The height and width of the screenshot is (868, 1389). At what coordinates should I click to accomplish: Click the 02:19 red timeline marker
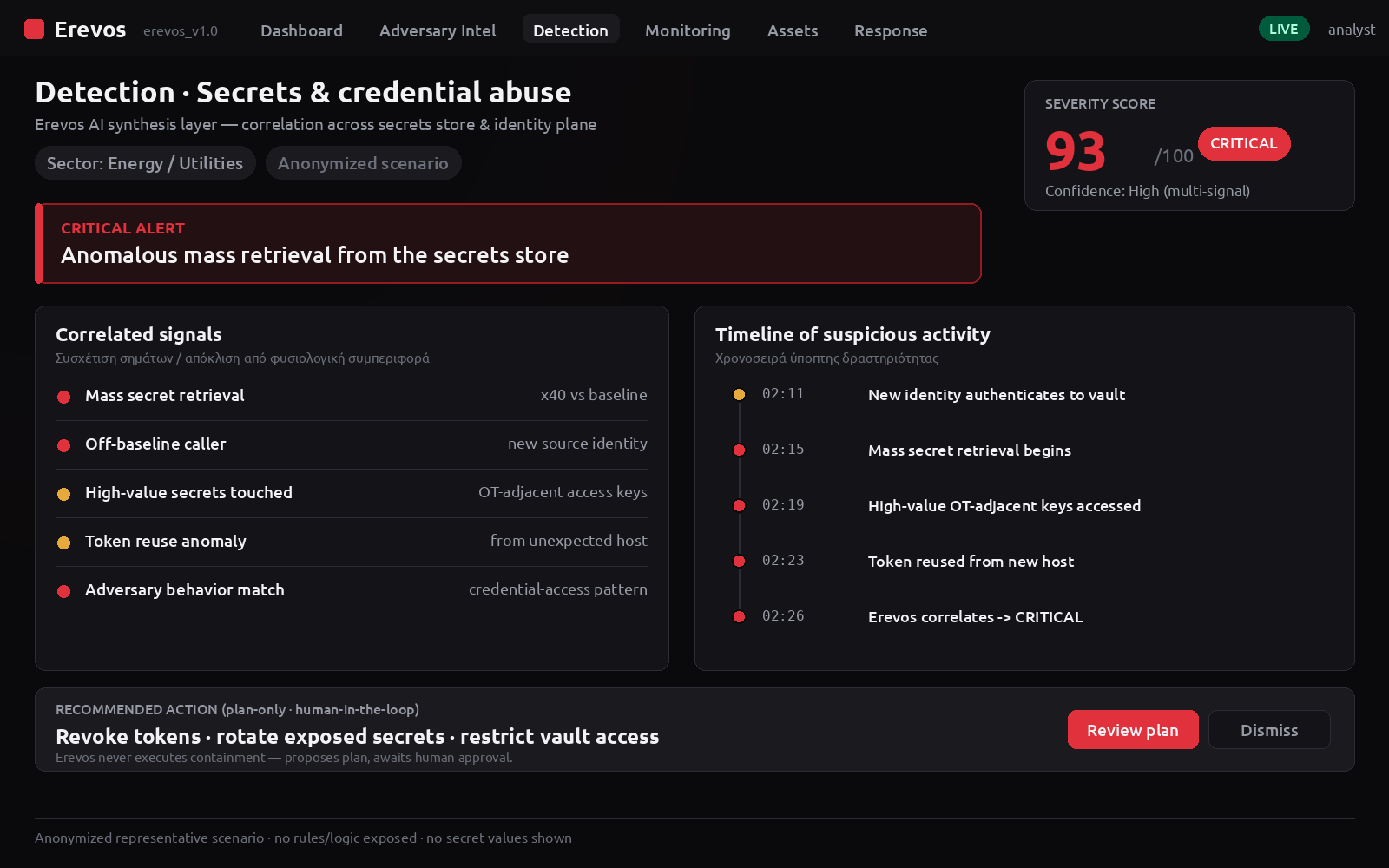pos(739,505)
